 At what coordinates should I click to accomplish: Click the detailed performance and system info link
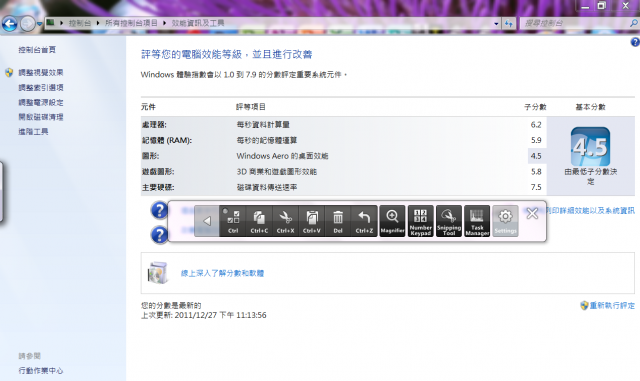click(590, 210)
